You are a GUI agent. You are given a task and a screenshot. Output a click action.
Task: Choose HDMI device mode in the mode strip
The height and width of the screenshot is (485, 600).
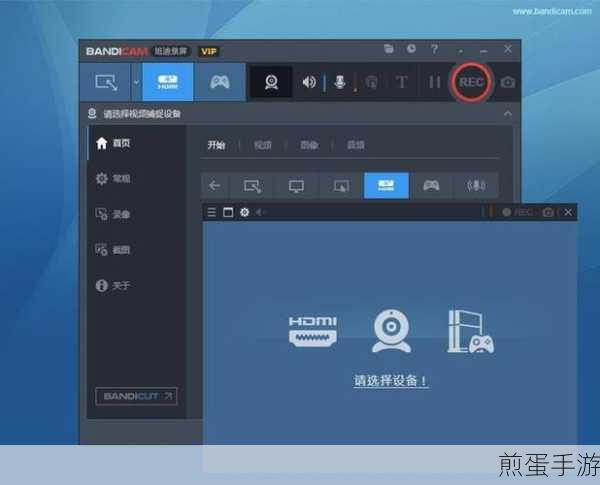[386, 186]
